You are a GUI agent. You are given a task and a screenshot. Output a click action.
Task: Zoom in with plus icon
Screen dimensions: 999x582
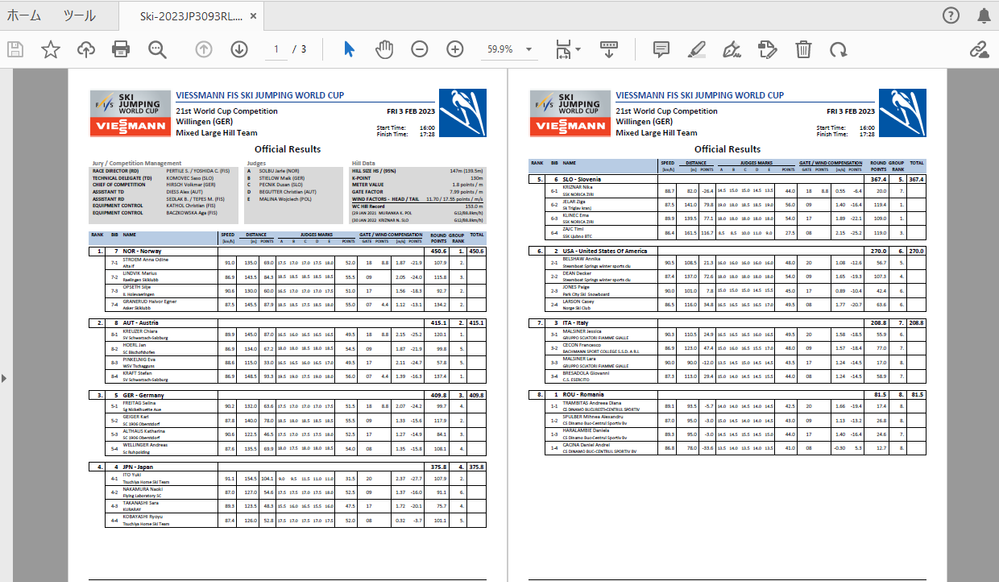click(x=455, y=49)
